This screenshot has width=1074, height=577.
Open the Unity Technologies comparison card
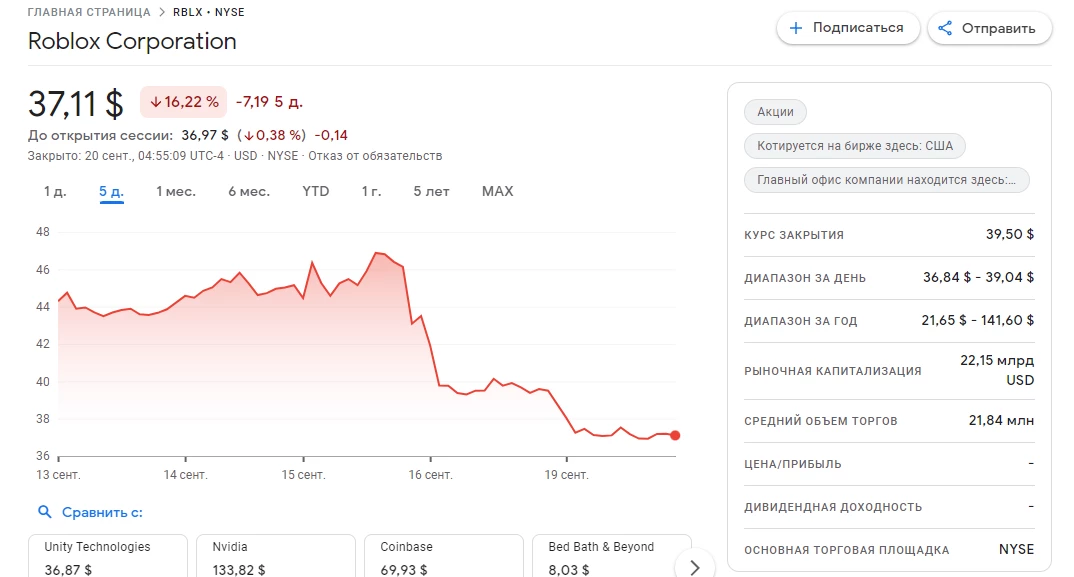(x=108, y=556)
